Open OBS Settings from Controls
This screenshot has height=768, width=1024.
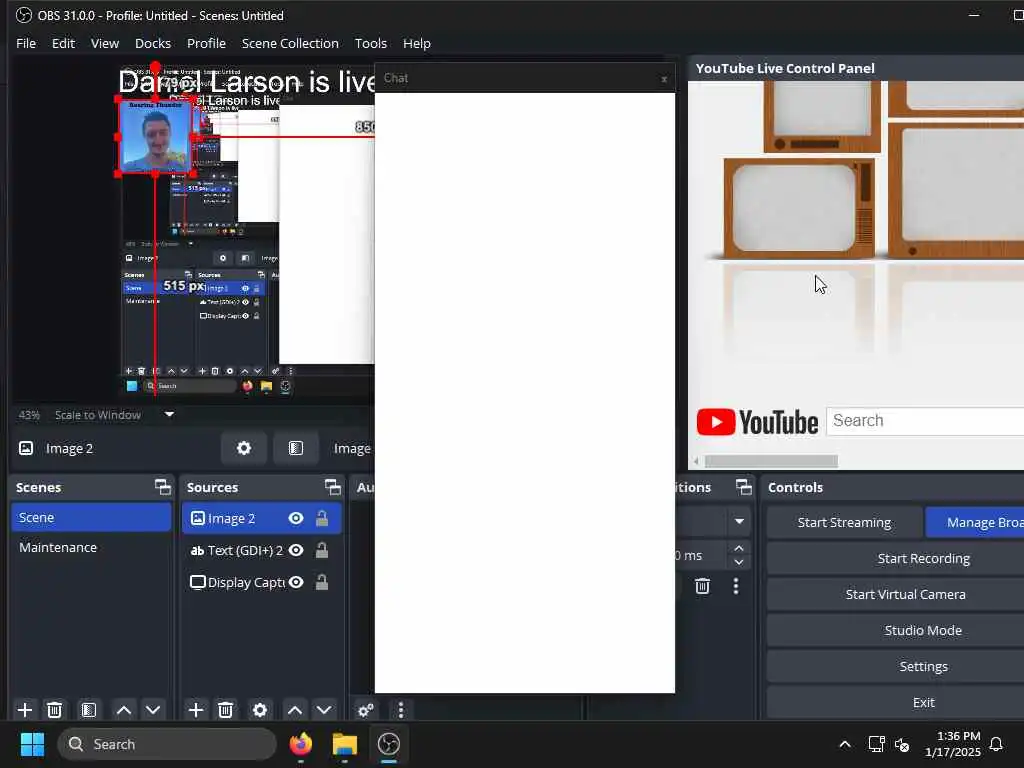pyautogui.click(x=923, y=666)
